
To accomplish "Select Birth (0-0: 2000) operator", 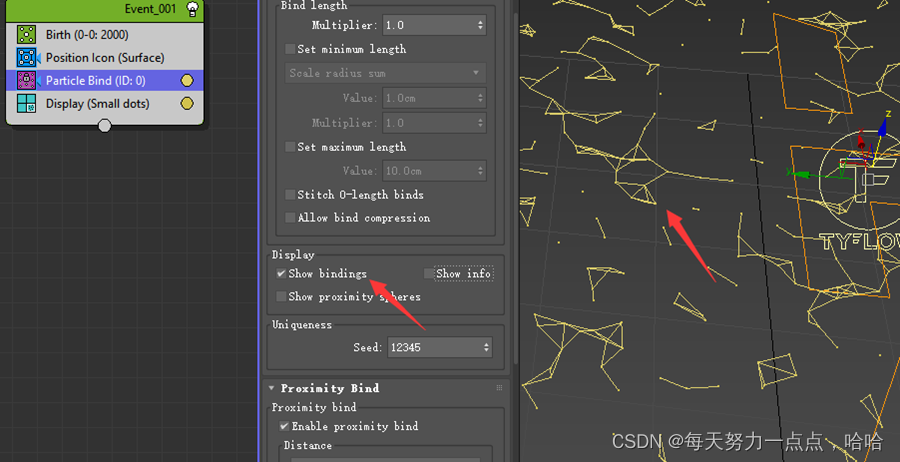I will 104,34.
